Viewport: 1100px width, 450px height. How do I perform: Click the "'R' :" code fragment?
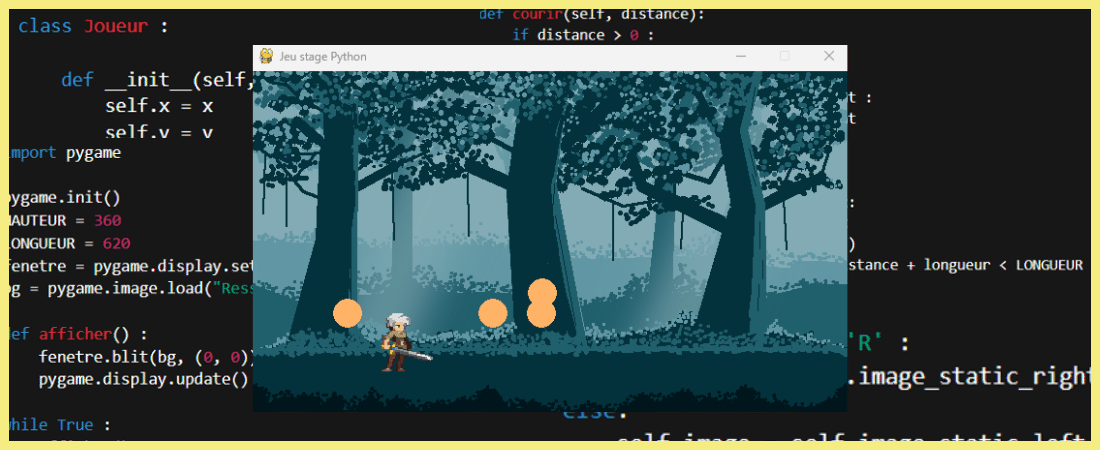pos(879,345)
